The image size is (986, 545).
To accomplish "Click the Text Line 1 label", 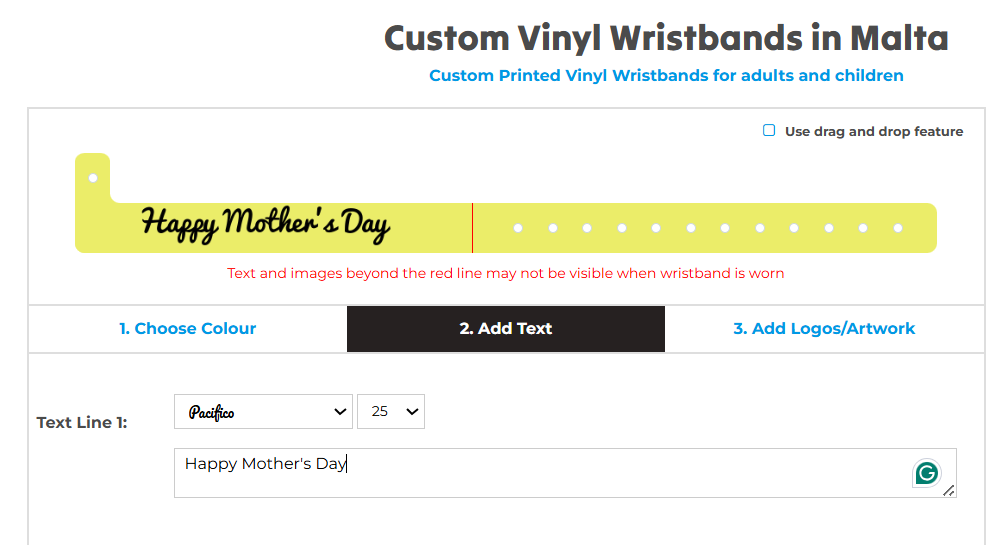I will [82, 422].
